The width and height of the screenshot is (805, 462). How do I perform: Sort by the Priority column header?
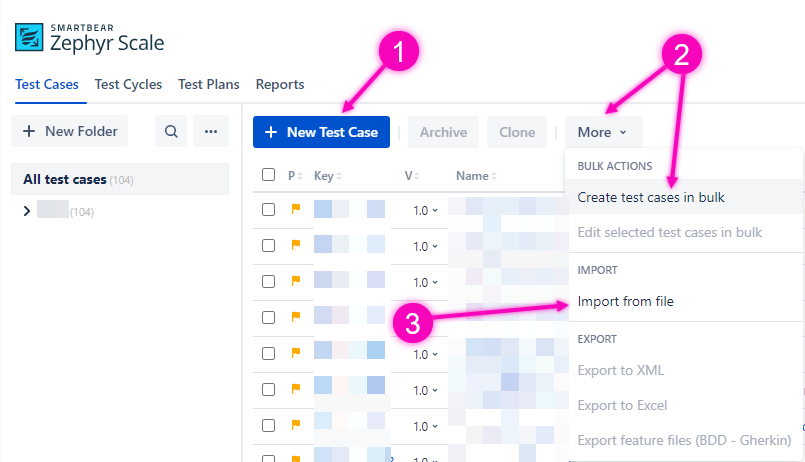tap(294, 176)
